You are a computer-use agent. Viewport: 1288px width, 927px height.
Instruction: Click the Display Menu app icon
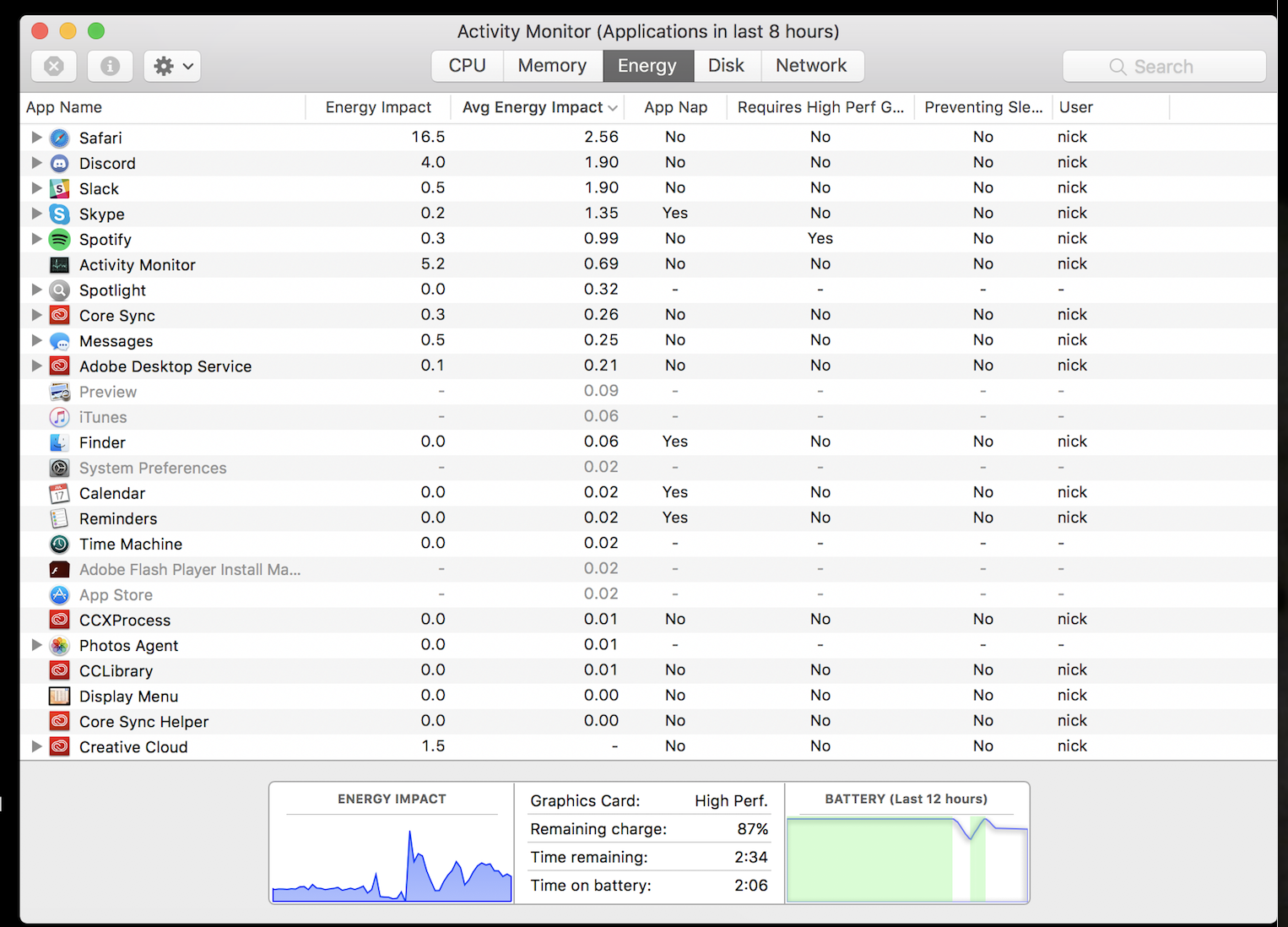[x=59, y=697]
